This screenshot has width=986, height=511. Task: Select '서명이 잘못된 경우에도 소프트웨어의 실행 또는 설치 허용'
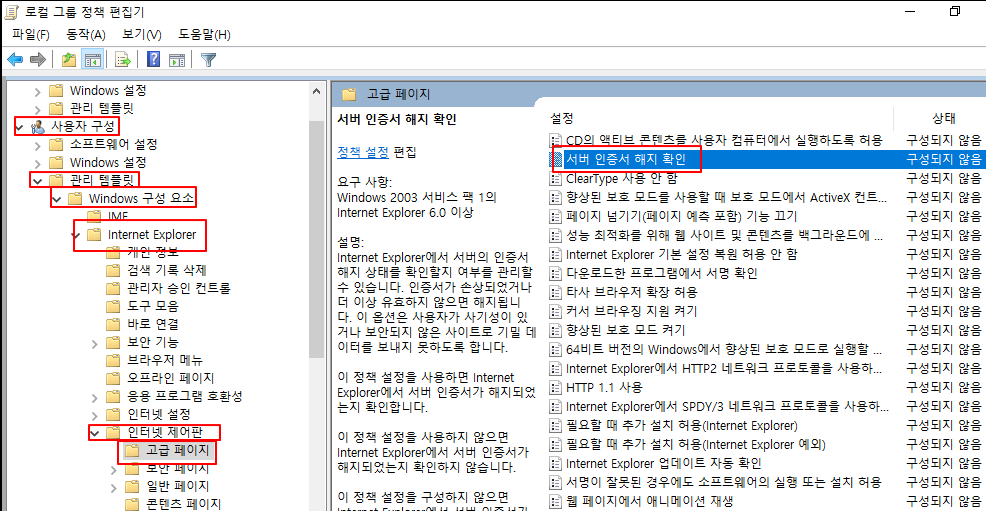[x=723, y=482]
